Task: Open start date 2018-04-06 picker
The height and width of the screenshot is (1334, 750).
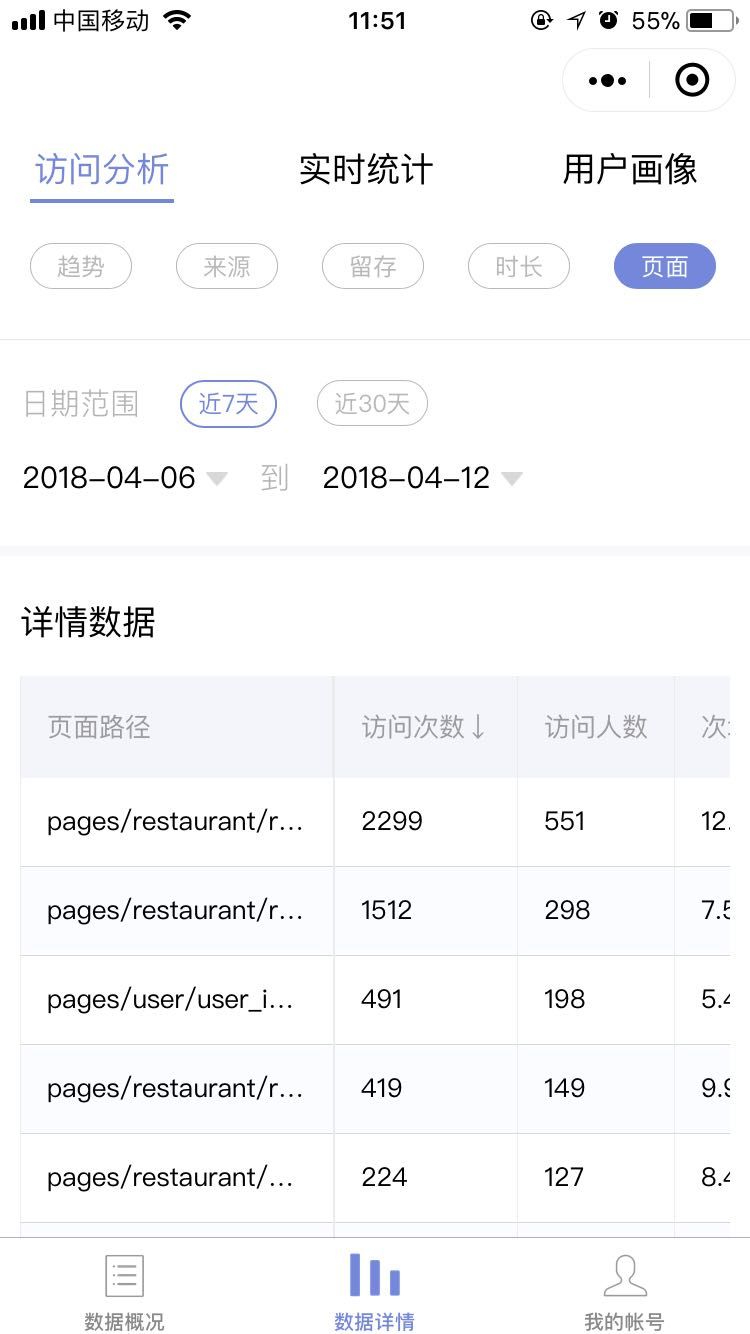Action: pos(109,478)
